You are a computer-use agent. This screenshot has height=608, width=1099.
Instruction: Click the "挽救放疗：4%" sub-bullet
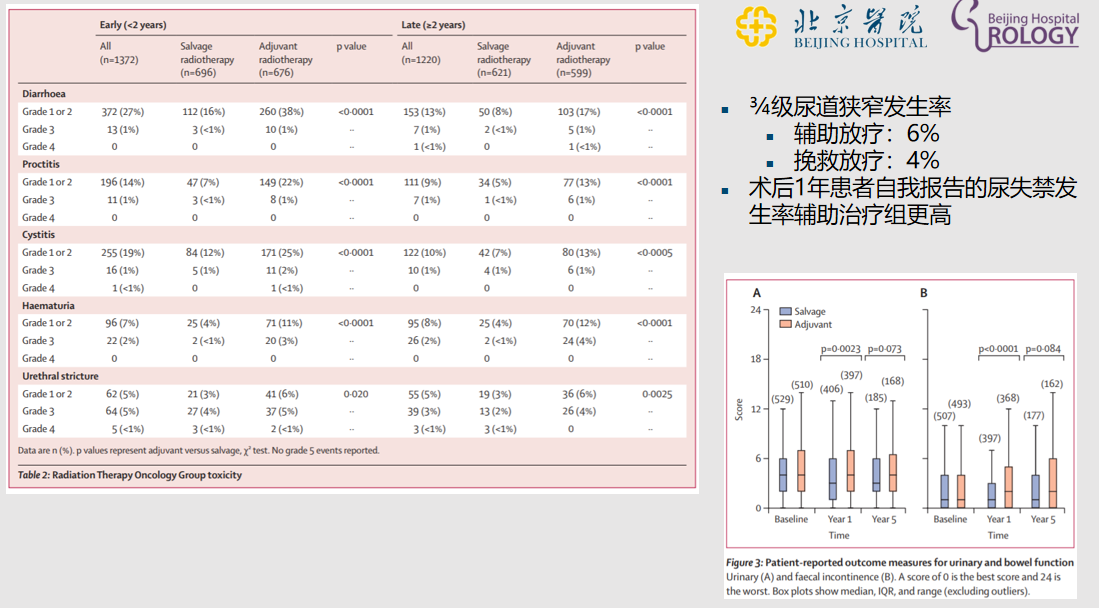866,160
